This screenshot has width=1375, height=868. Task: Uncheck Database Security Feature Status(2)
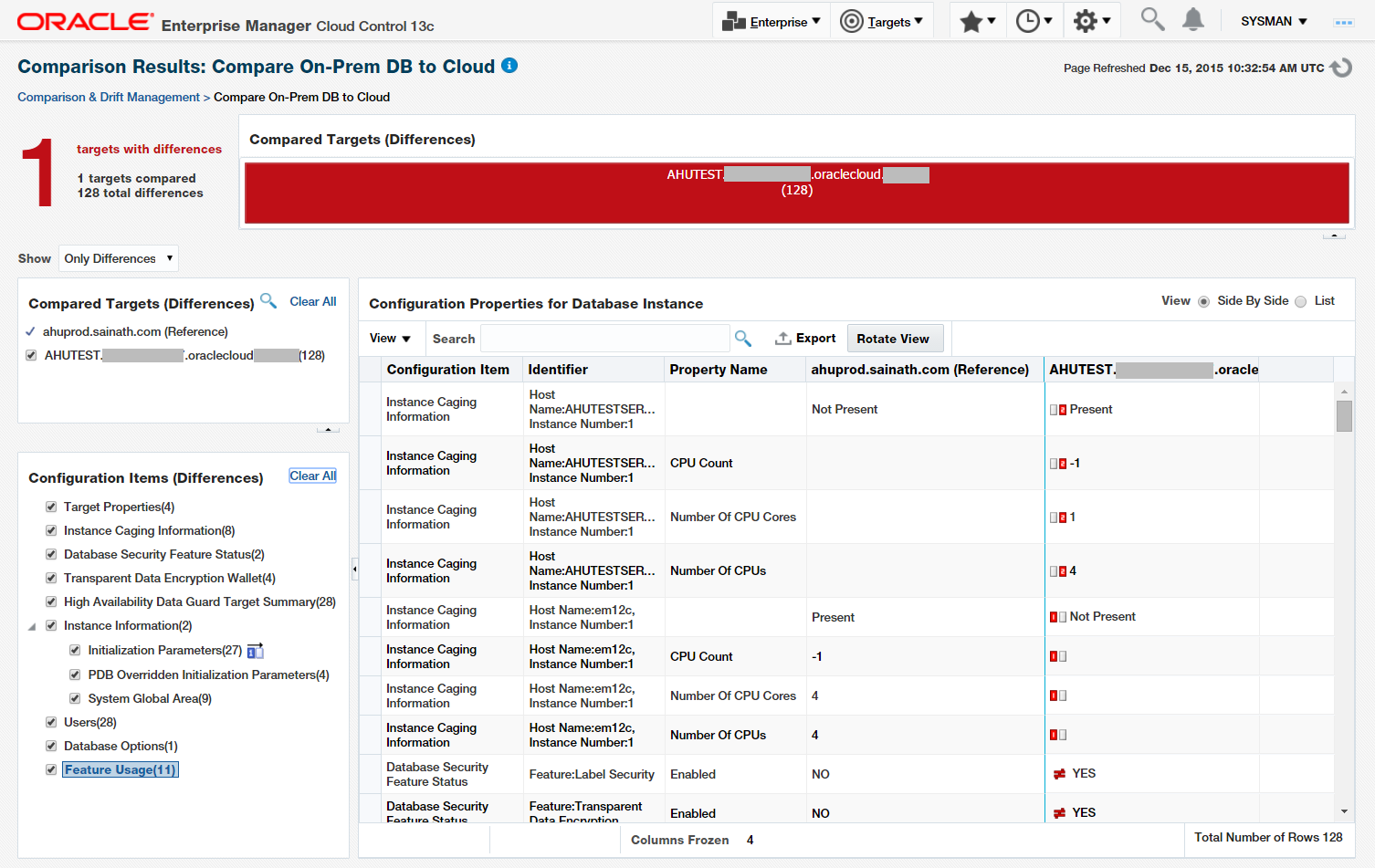click(x=51, y=555)
